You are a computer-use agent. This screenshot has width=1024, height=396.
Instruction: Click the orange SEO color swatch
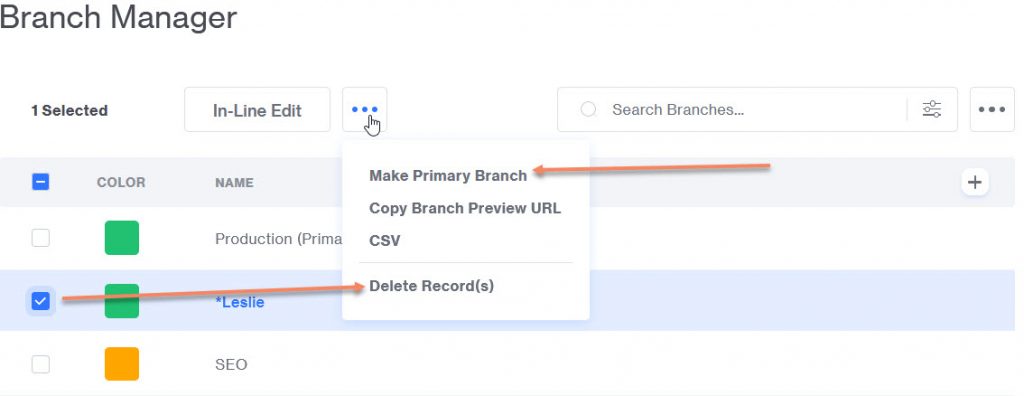click(121, 364)
